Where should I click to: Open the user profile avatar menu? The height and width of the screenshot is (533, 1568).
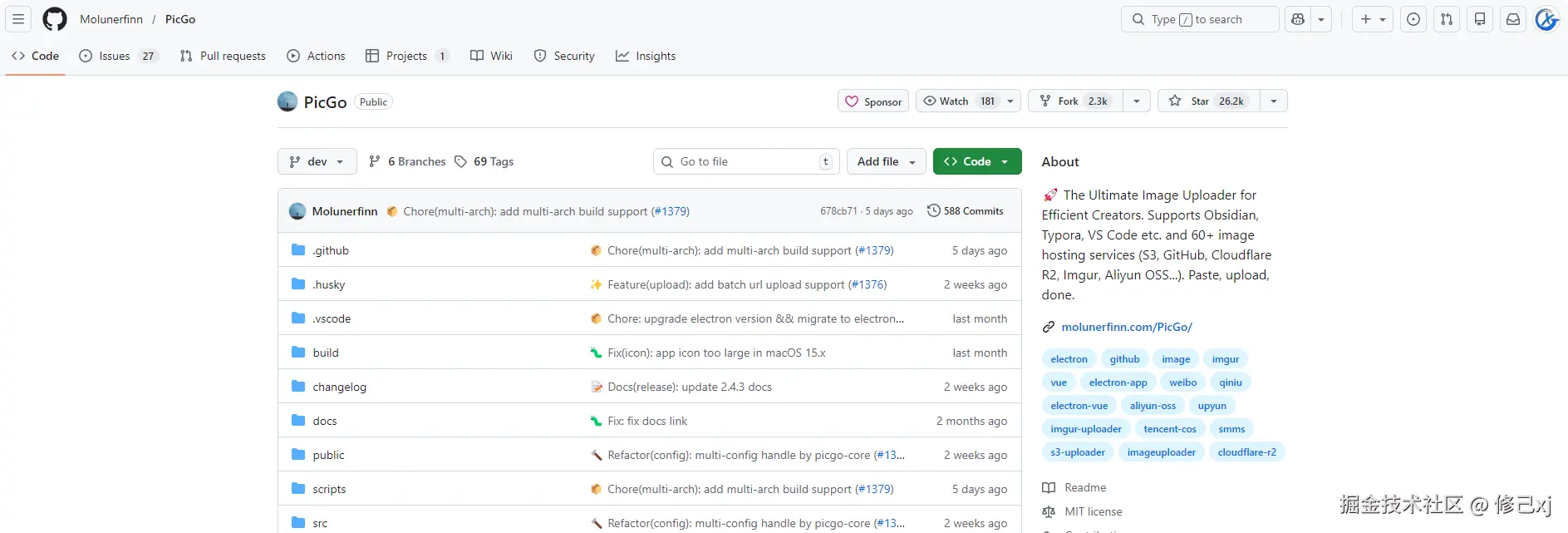point(1546,19)
